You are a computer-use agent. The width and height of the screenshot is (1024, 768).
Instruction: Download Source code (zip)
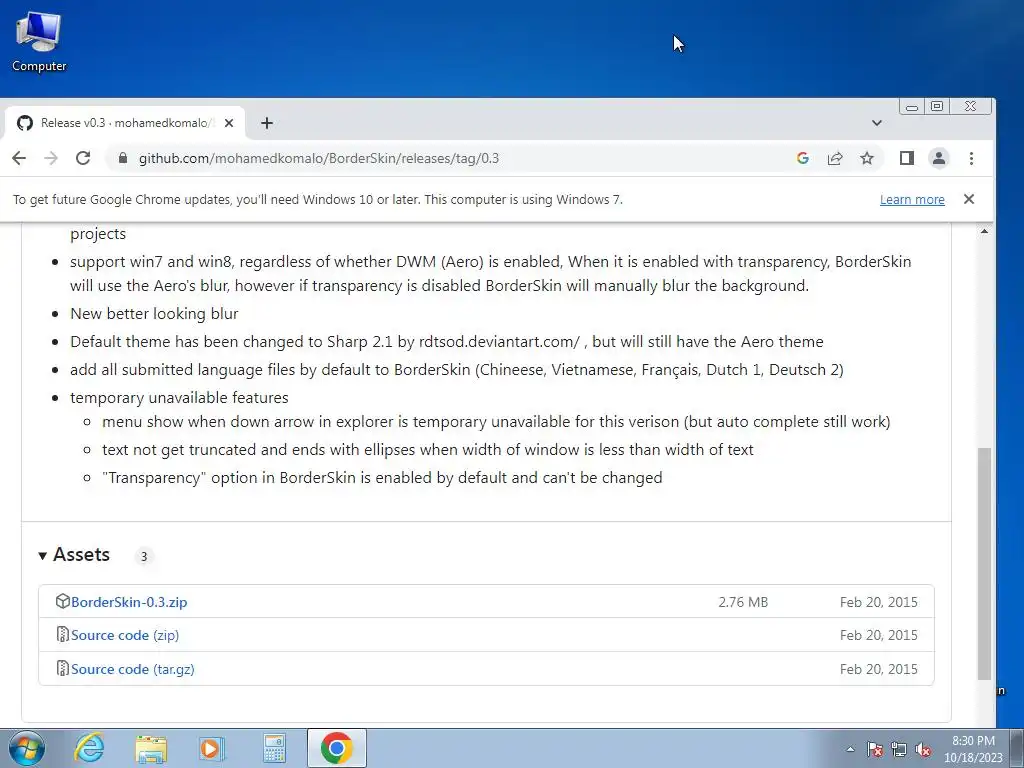coord(125,635)
